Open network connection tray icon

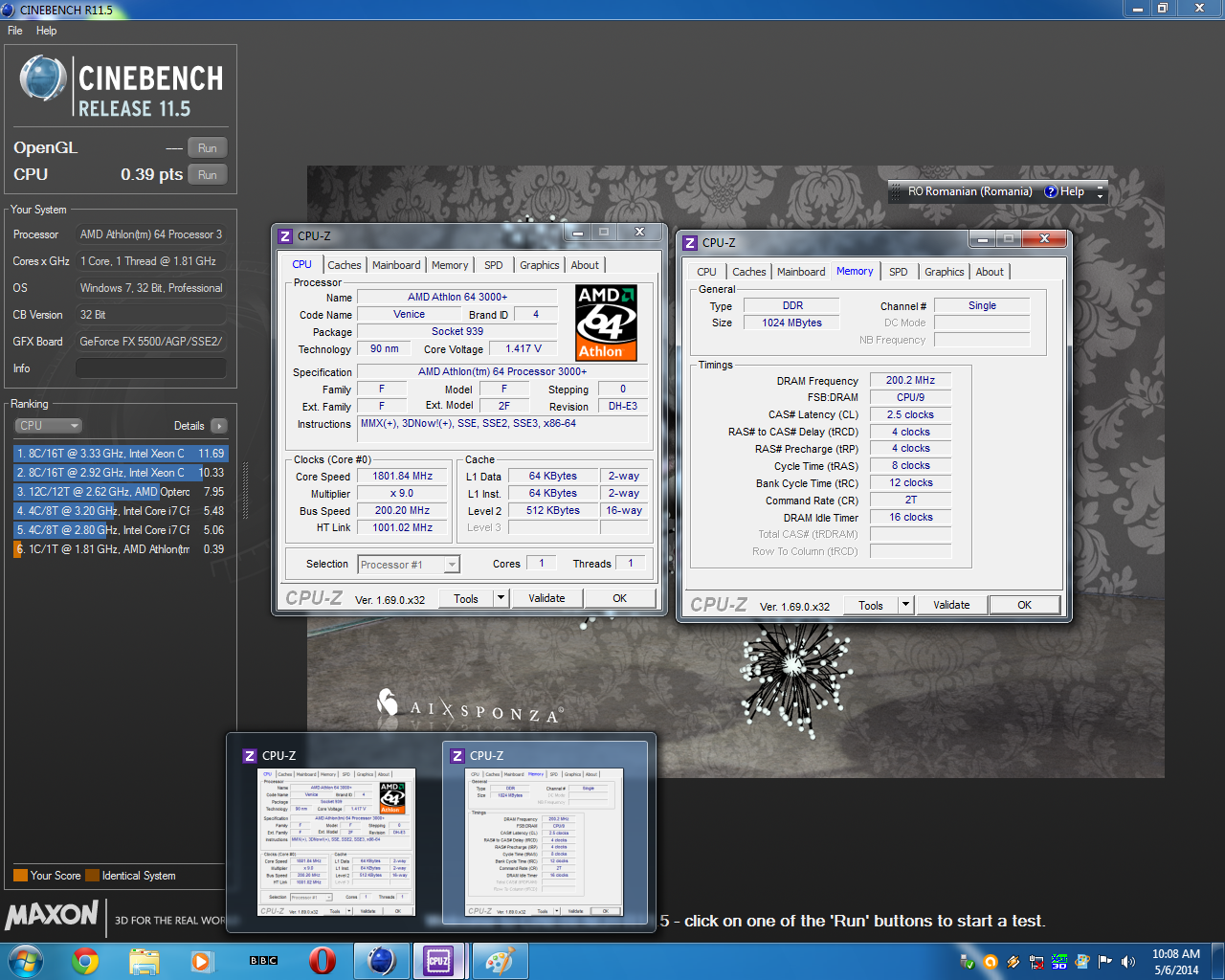coord(1036,962)
